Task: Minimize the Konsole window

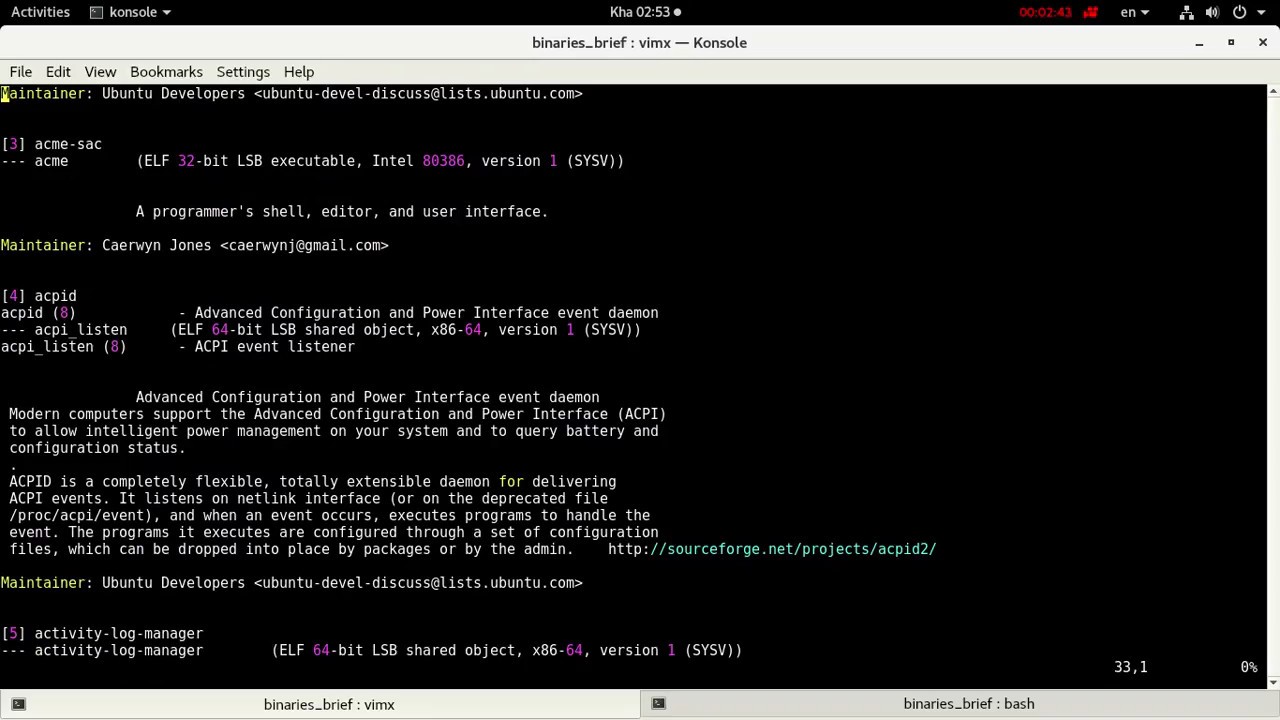Action: tap(1199, 42)
